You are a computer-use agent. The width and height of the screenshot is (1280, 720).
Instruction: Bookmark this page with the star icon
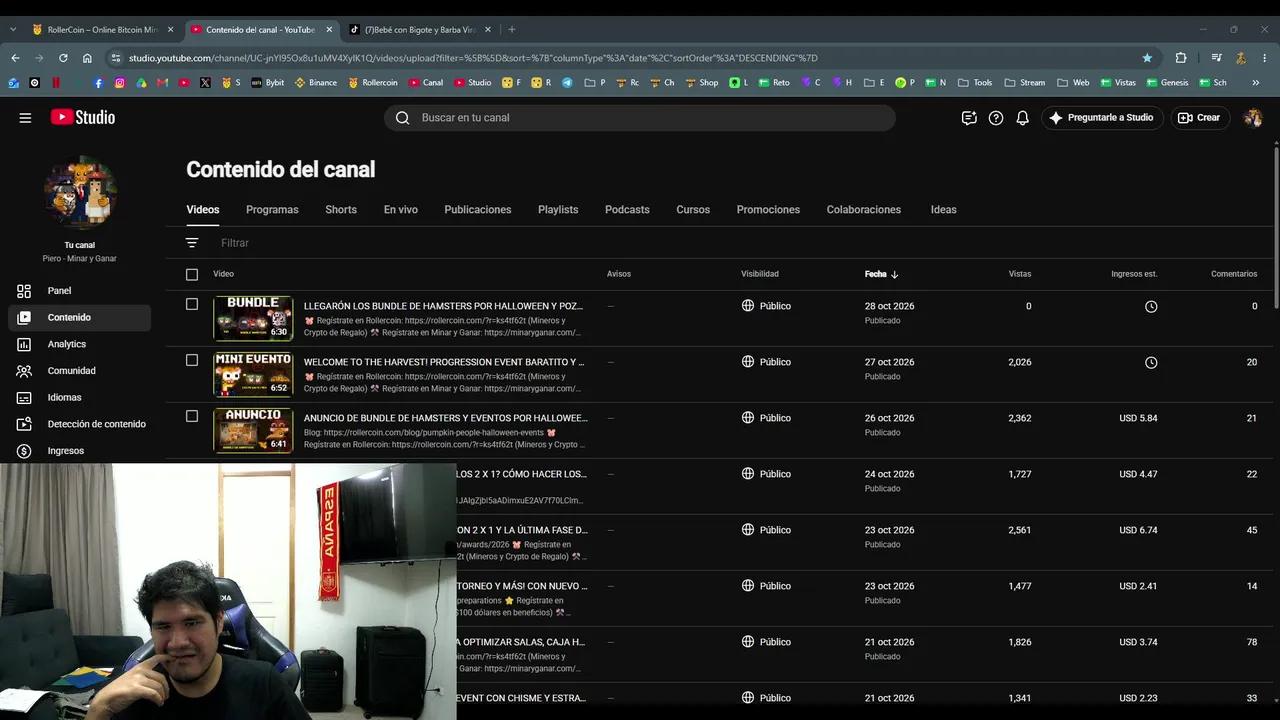(x=1147, y=58)
